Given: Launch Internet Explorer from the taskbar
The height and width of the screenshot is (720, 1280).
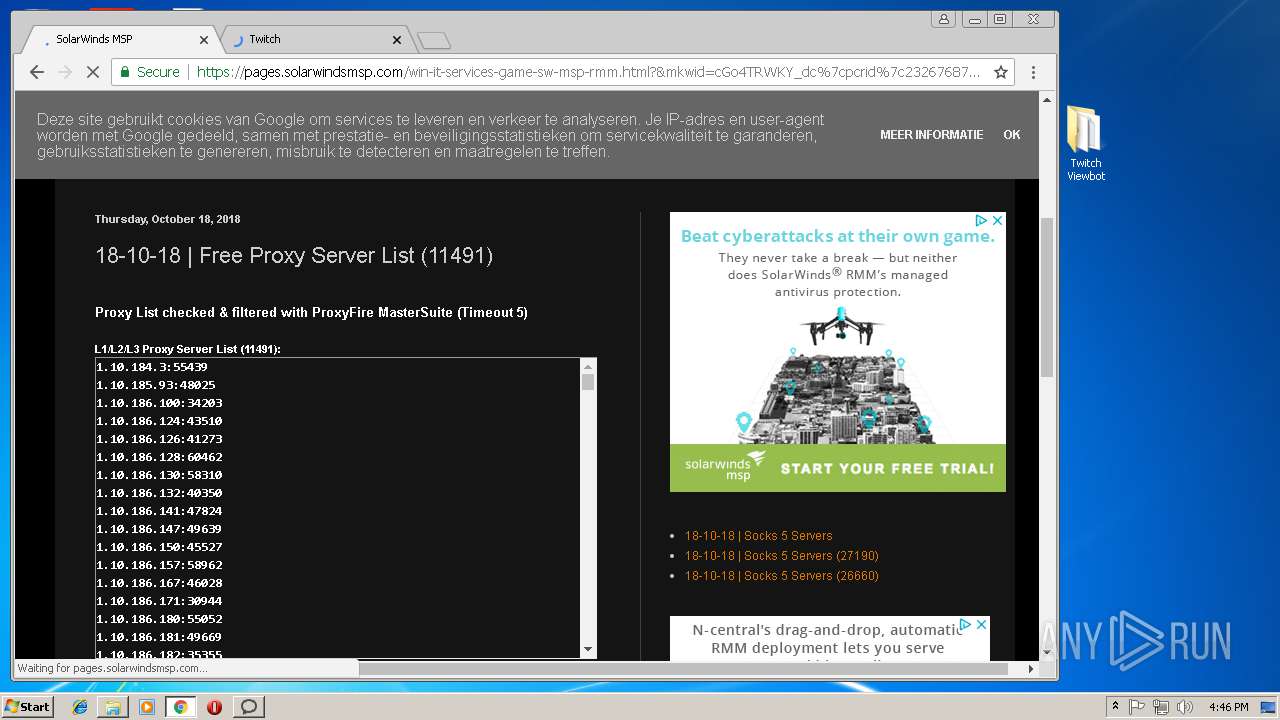Looking at the screenshot, I should pyautogui.click(x=80, y=707).
